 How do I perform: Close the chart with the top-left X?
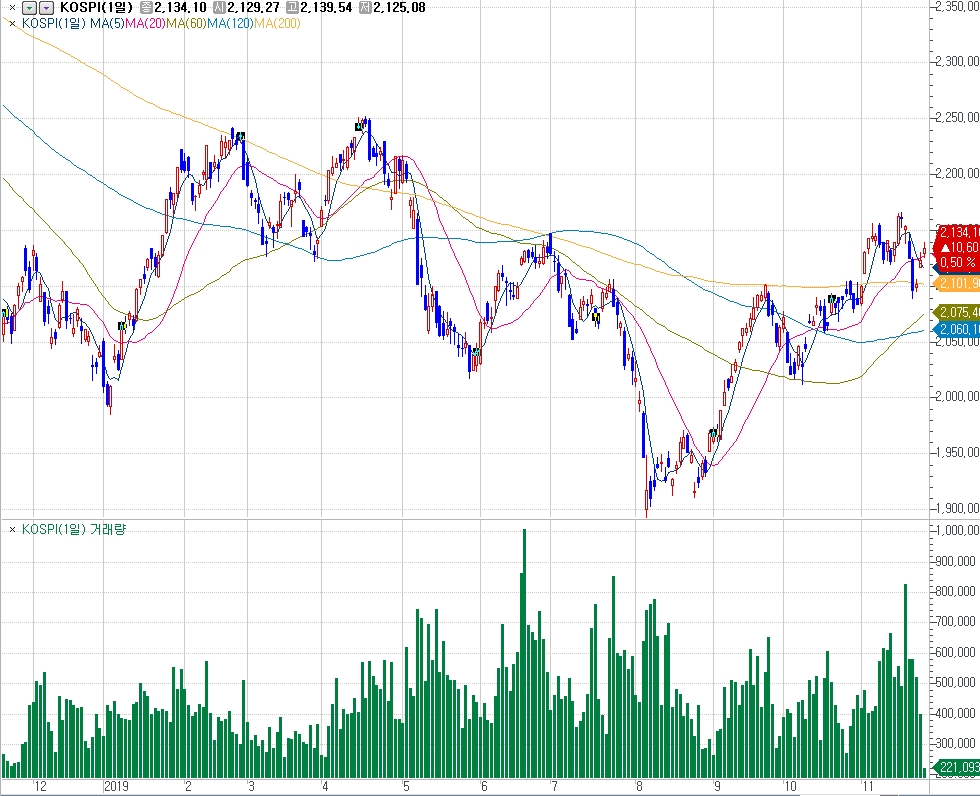11,8
